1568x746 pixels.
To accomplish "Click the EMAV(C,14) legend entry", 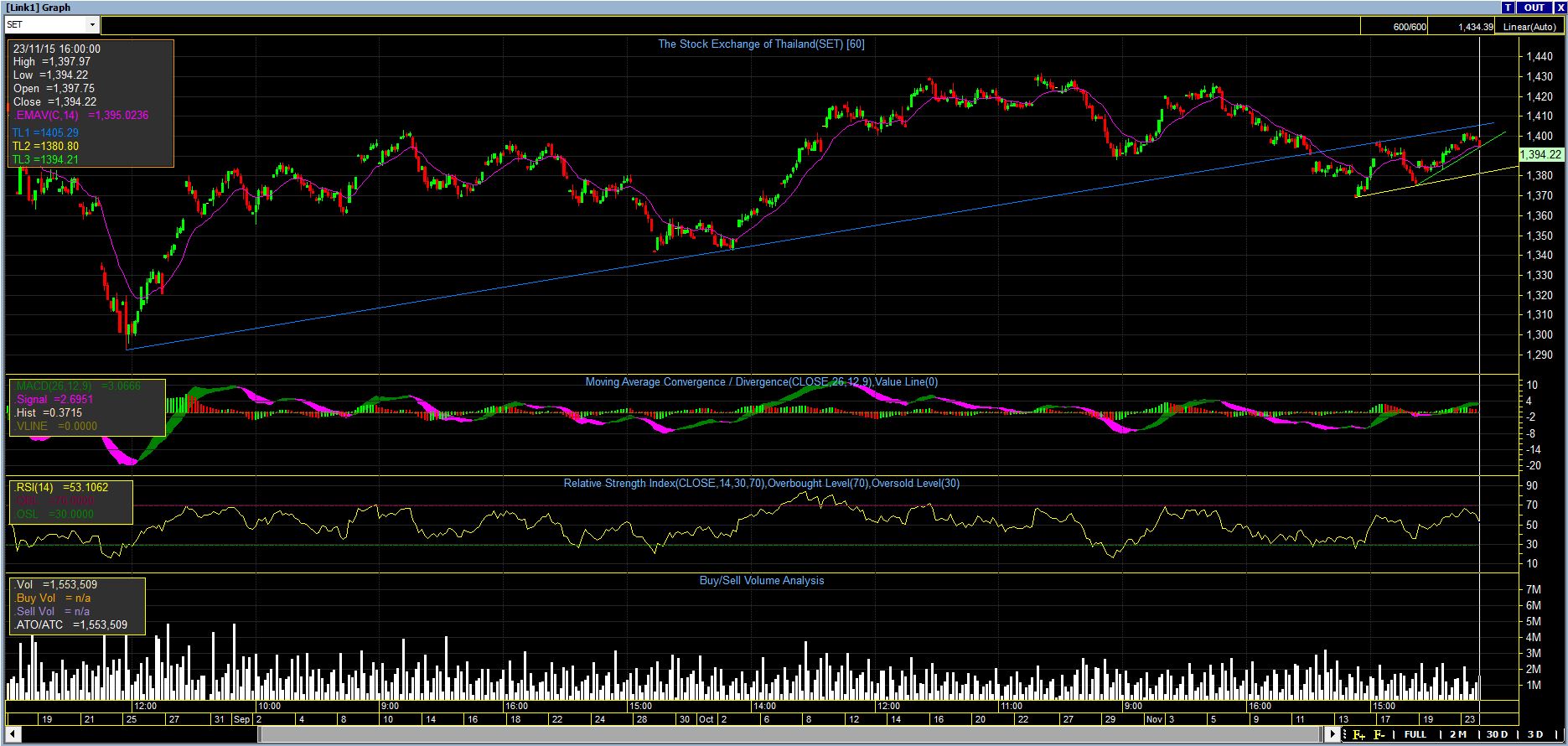I will pyautogui.click(x=81, y=116).
